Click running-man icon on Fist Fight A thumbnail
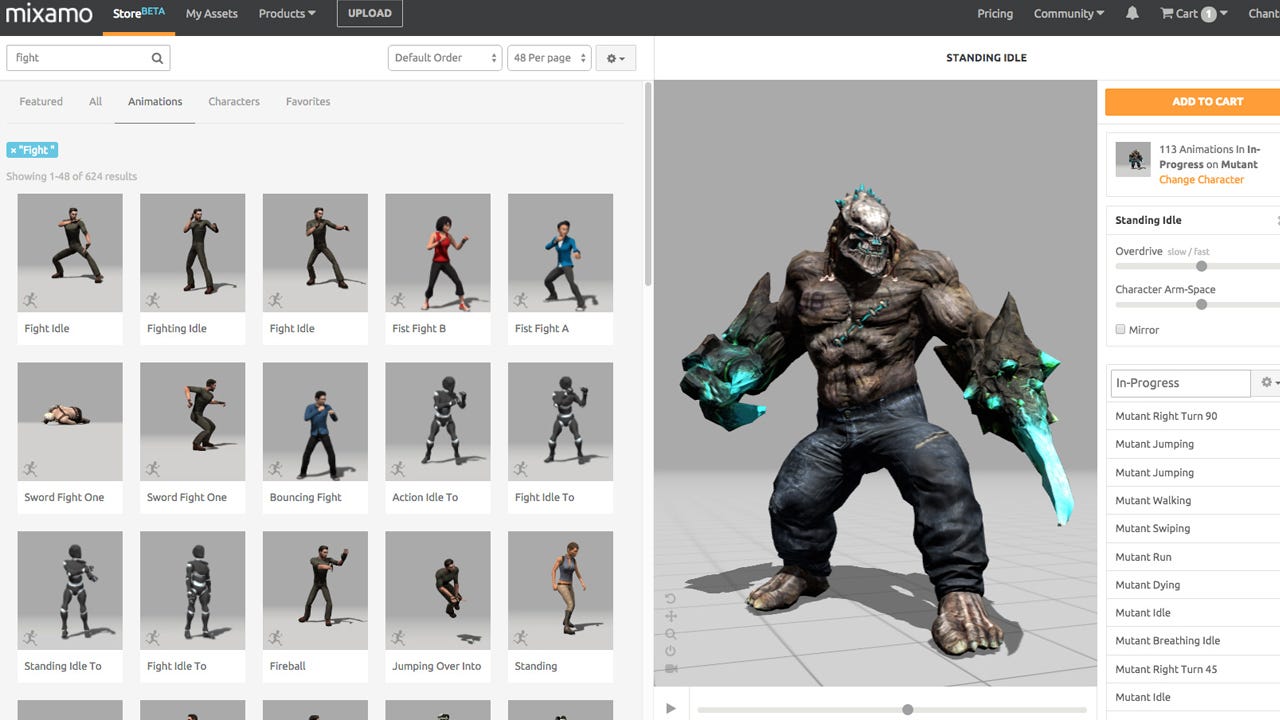 pos(521,300)
